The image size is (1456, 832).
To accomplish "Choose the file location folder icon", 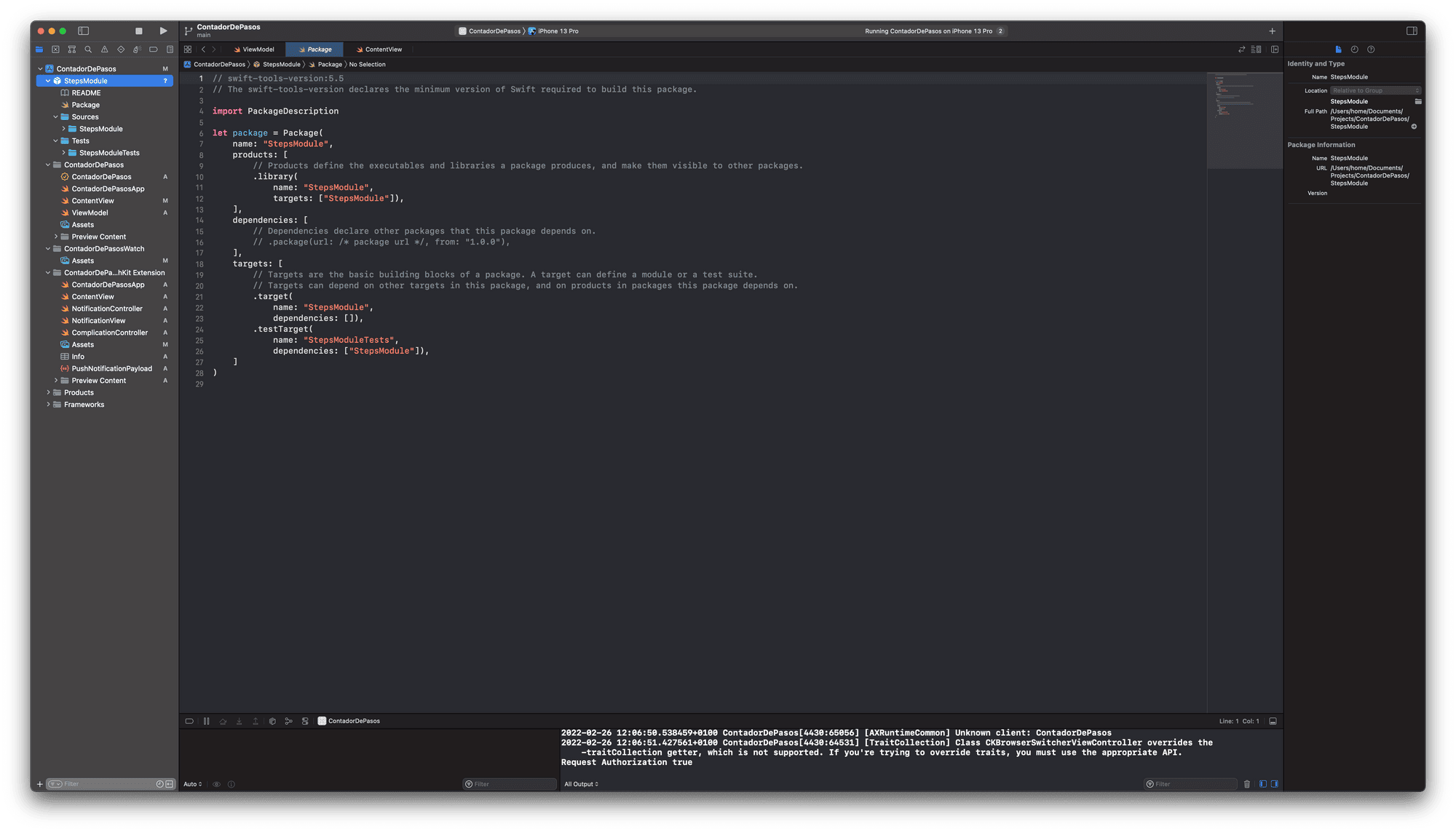I will 1417,102.
